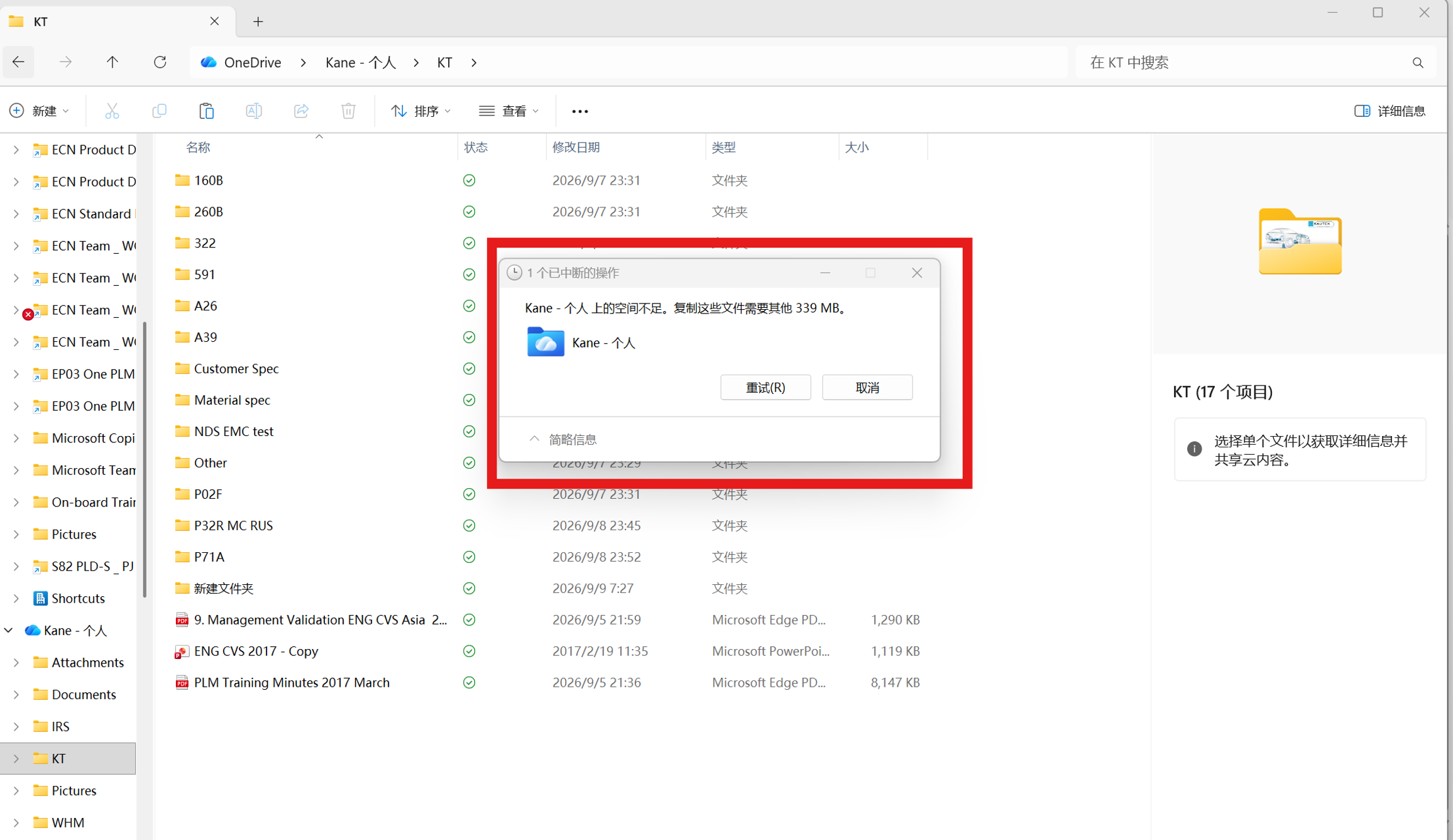
Task: Collapse the Kane - 个人 tree node
Action: pyautogui.click(x=9, y=630)
